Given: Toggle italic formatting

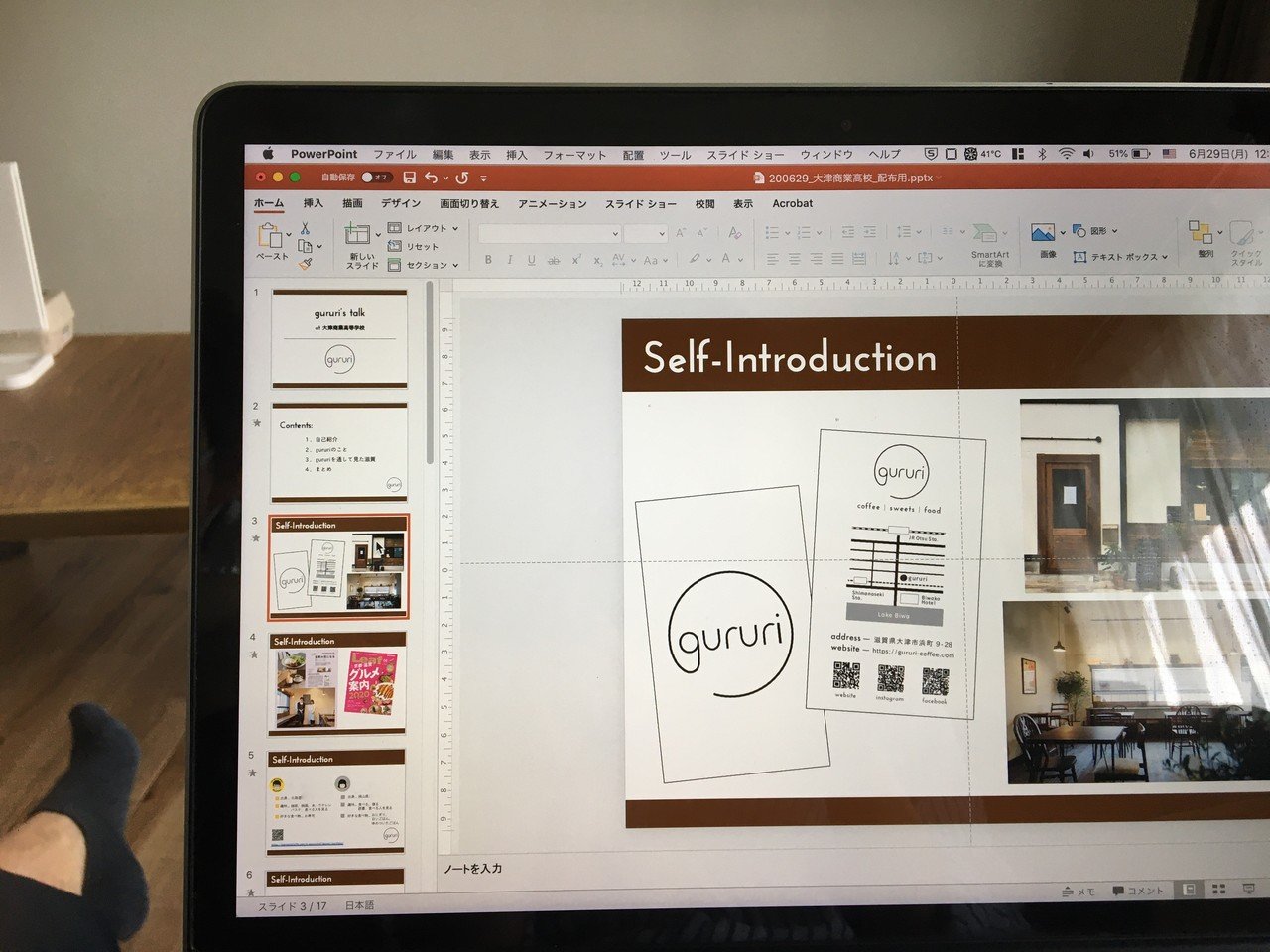Looking at the screenshot, I should (x=510, y=260).
